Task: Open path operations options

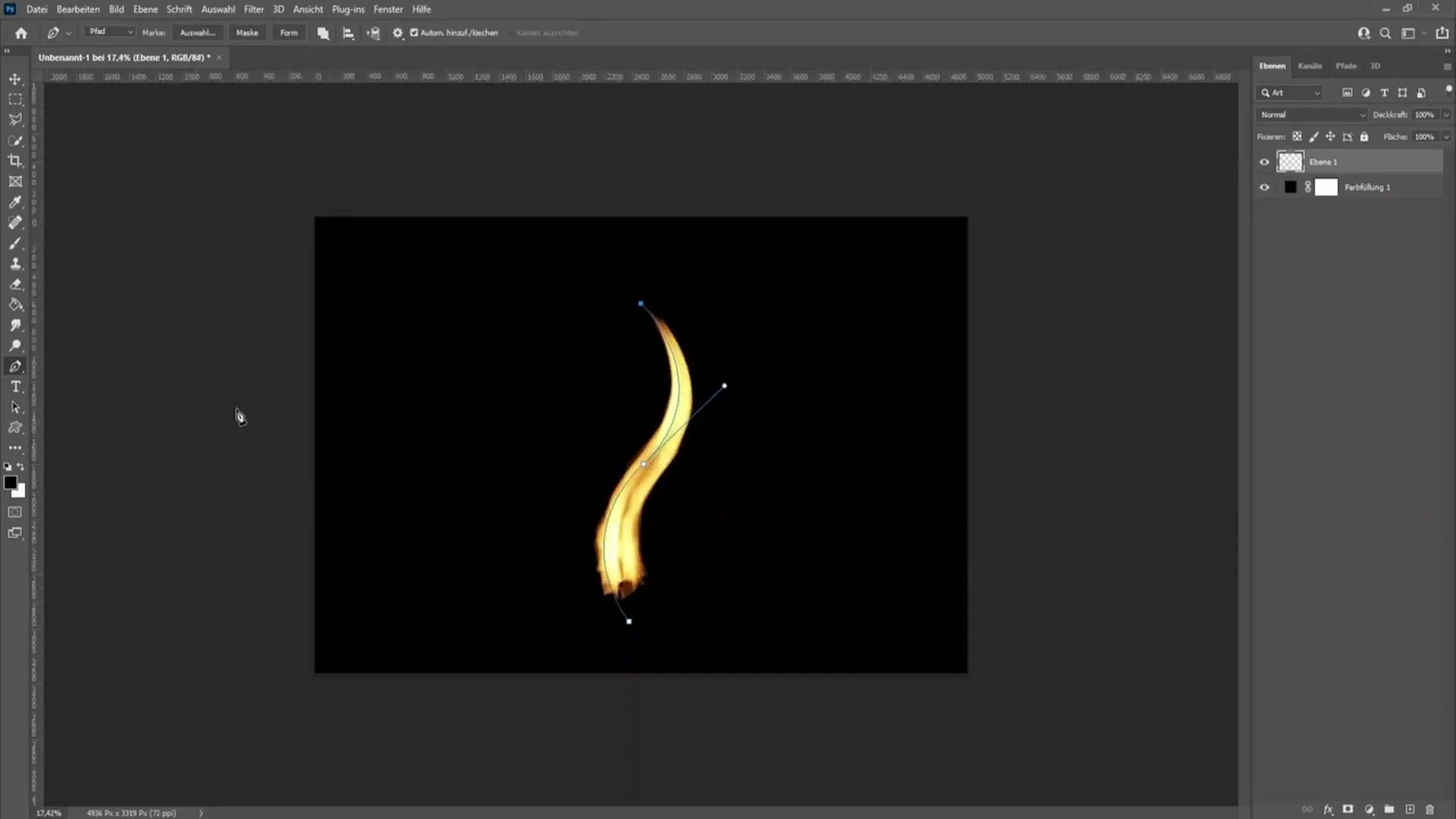Action: pos(323,33)
